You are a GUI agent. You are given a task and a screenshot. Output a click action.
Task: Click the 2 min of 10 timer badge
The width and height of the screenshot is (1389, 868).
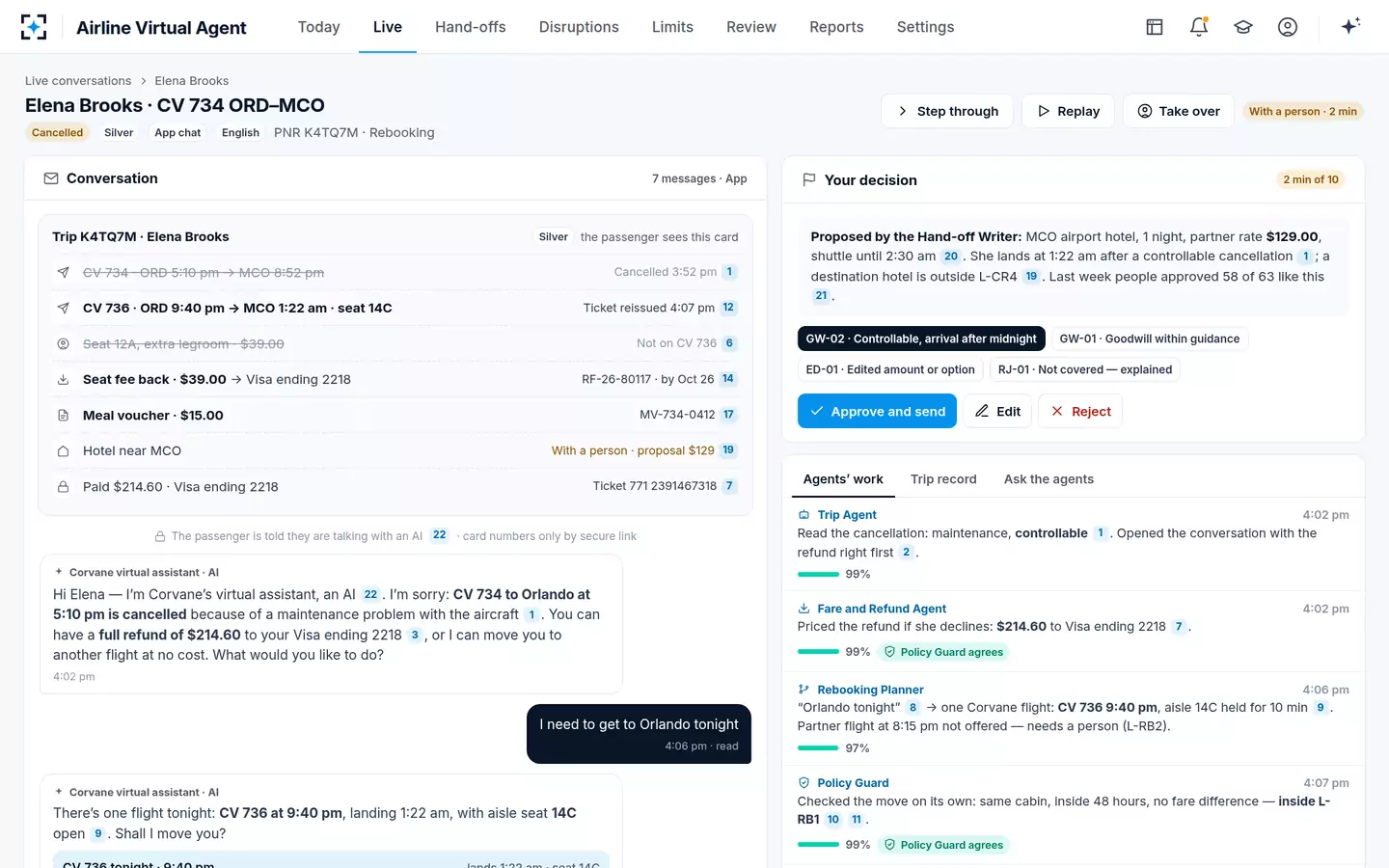[1310, 179]
